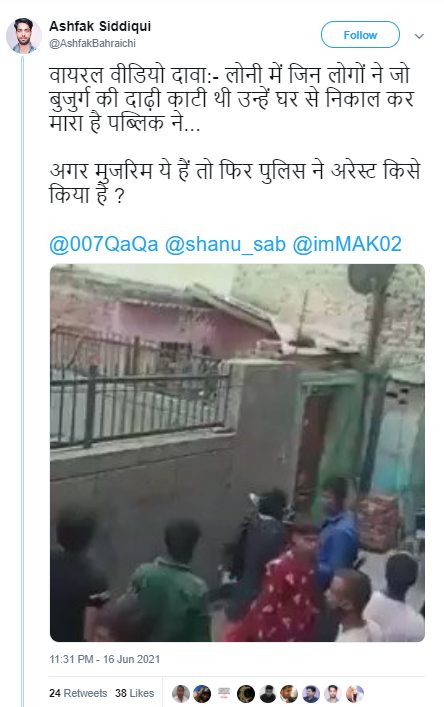Screen dimensions: 444x707
Task: Play the embedded street video
Action: (237, 453)
